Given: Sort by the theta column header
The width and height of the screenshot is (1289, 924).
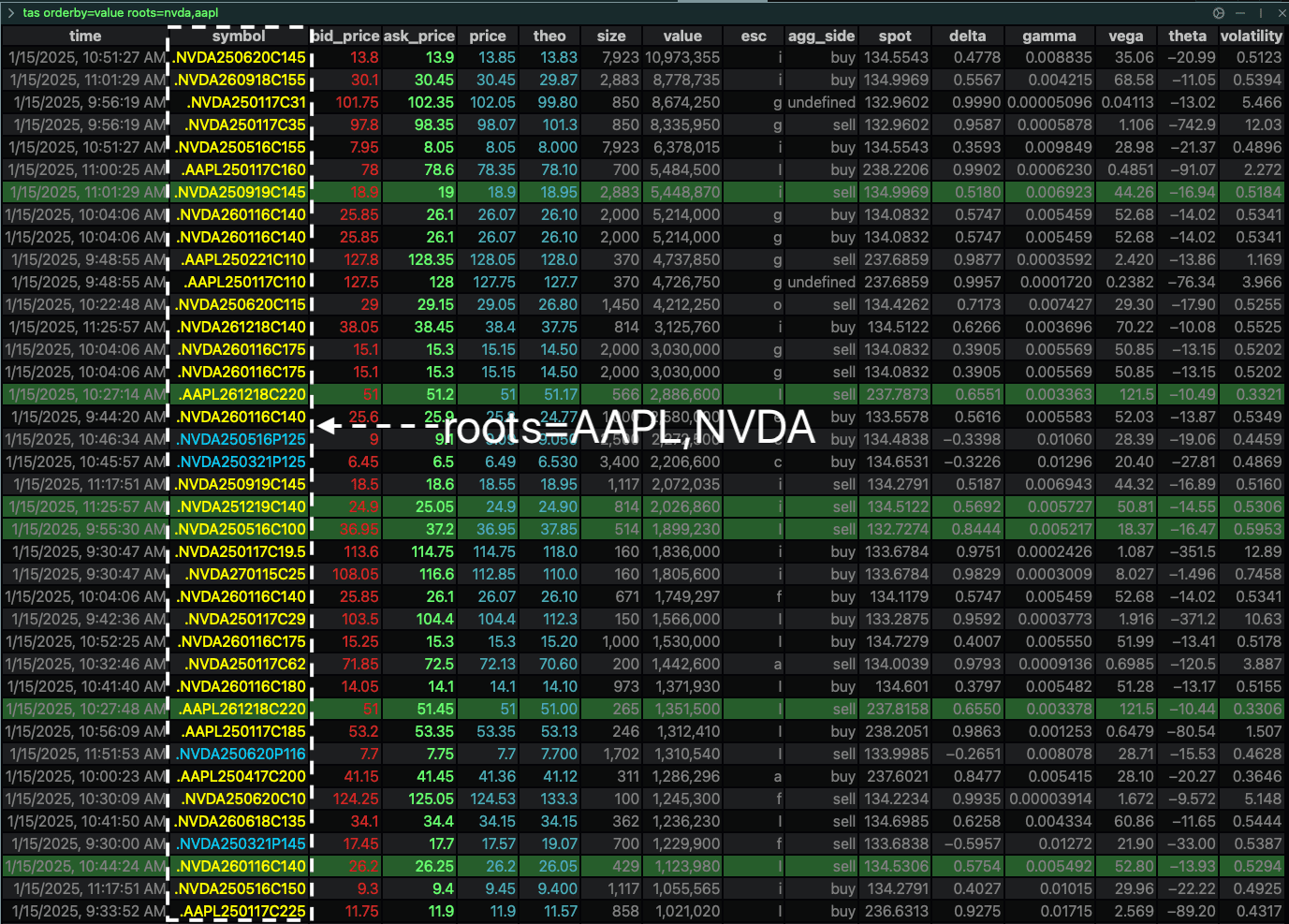Looking at the screenshot, I should coord(1187,36).
